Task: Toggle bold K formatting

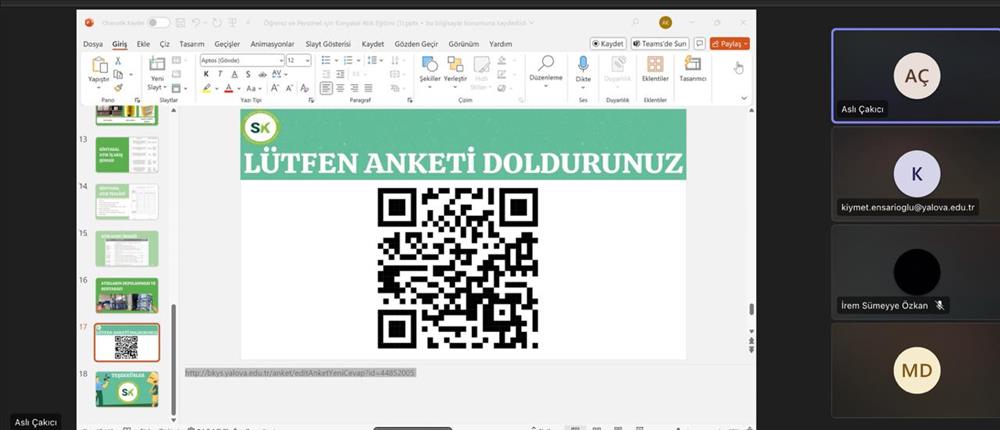Action: pos(206,74)
